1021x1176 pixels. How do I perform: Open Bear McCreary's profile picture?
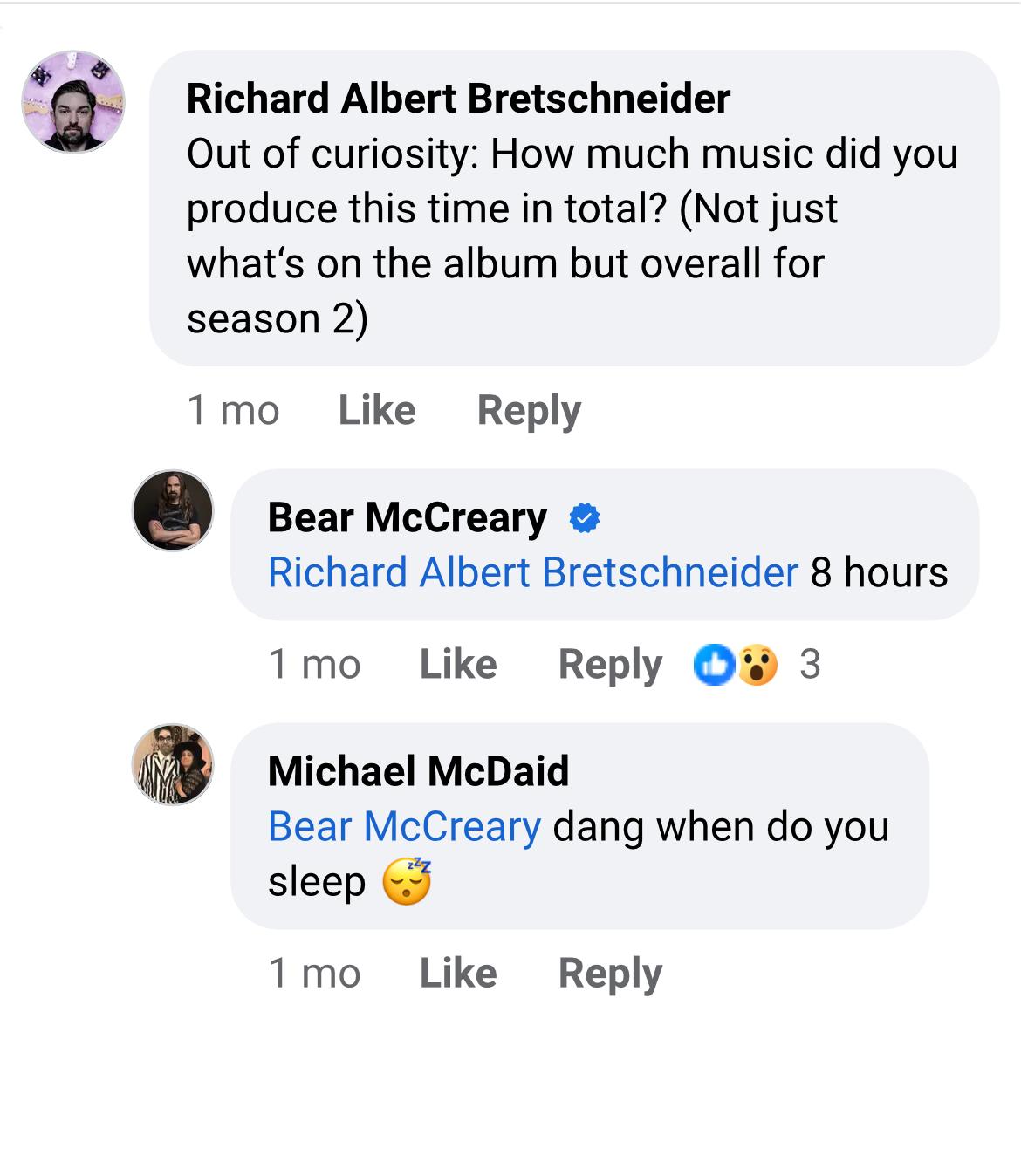click(173, 510)
